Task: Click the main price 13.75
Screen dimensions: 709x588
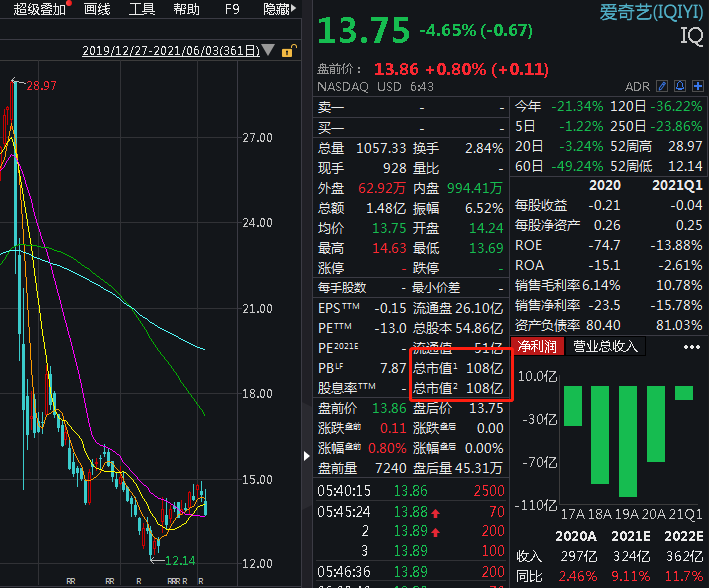Action: pyautogui.click(x=364, y=30)
